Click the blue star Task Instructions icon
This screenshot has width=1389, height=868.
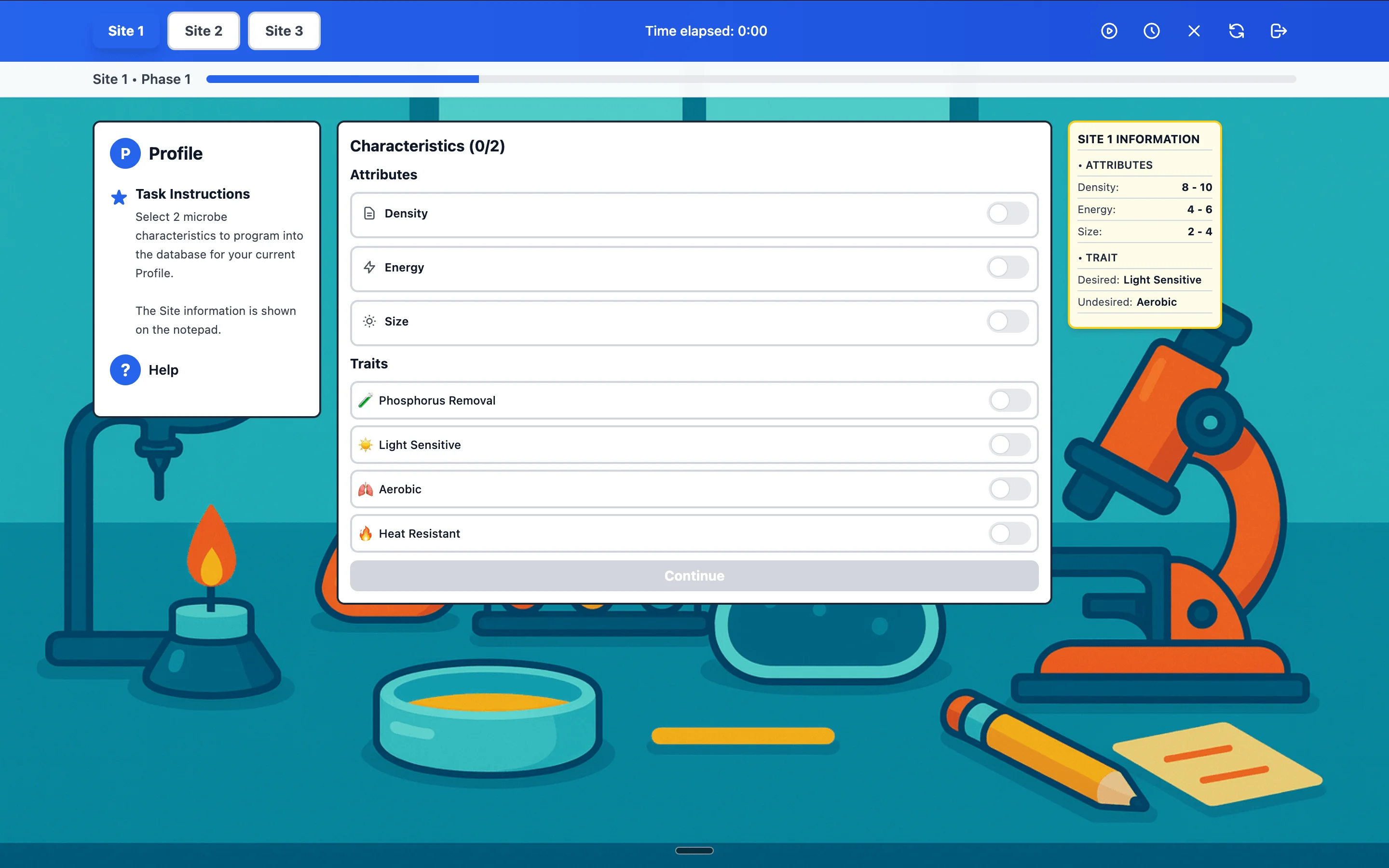tap(119, 197)
